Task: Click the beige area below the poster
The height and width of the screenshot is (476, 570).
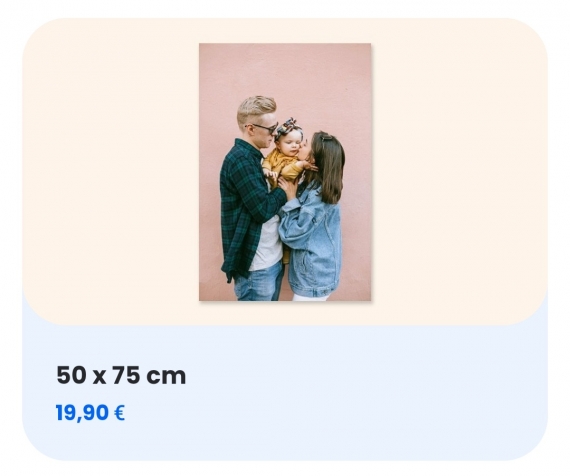Action: point(285,313)
